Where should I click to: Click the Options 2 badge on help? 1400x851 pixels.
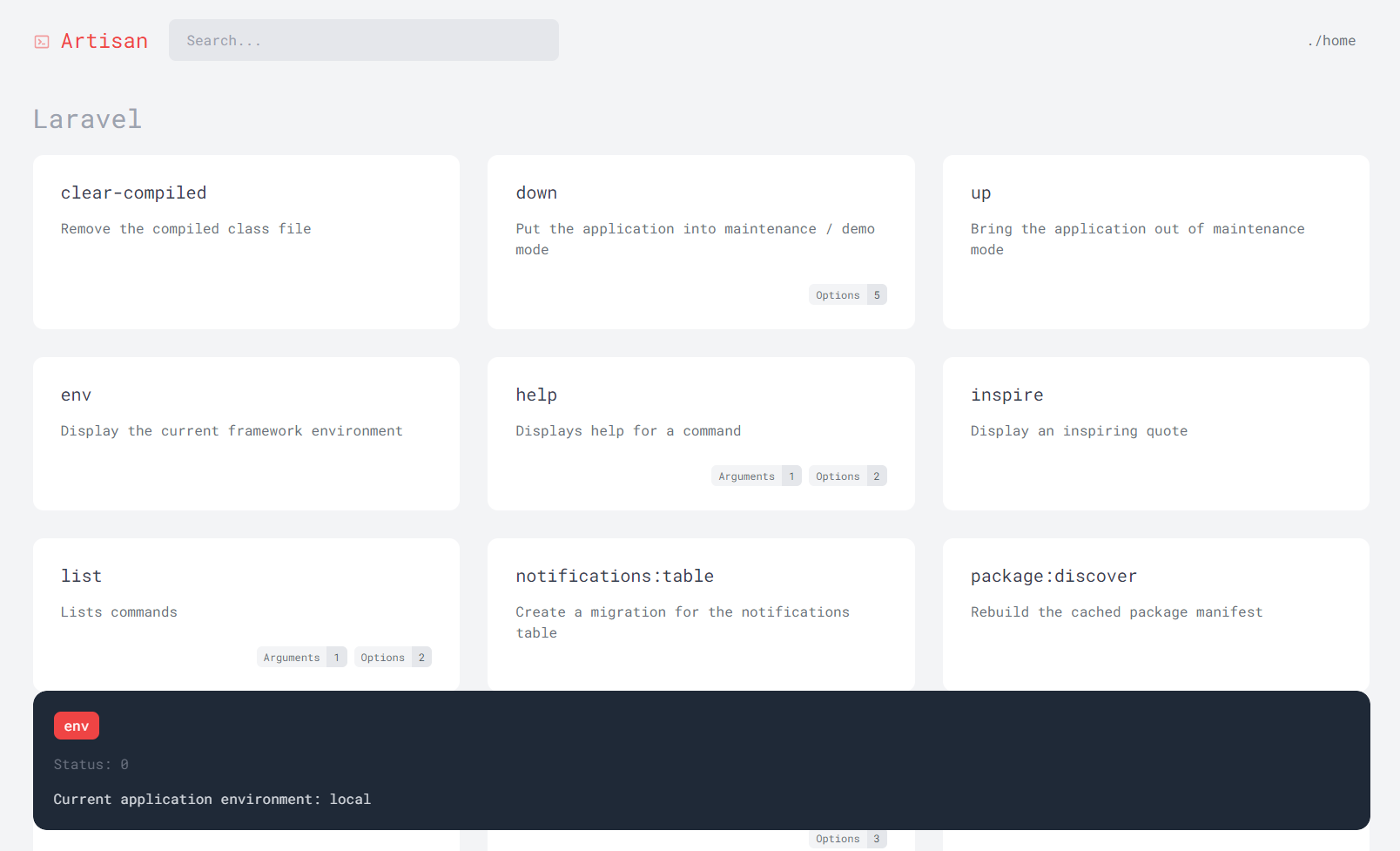point(848,476)
